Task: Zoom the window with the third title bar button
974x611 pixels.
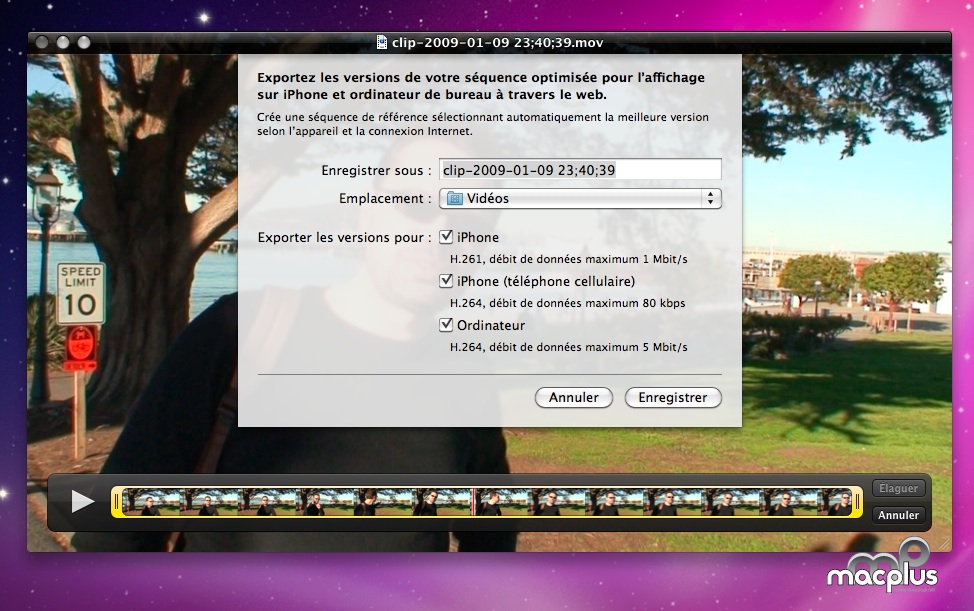Action: [x=84, y=42]
